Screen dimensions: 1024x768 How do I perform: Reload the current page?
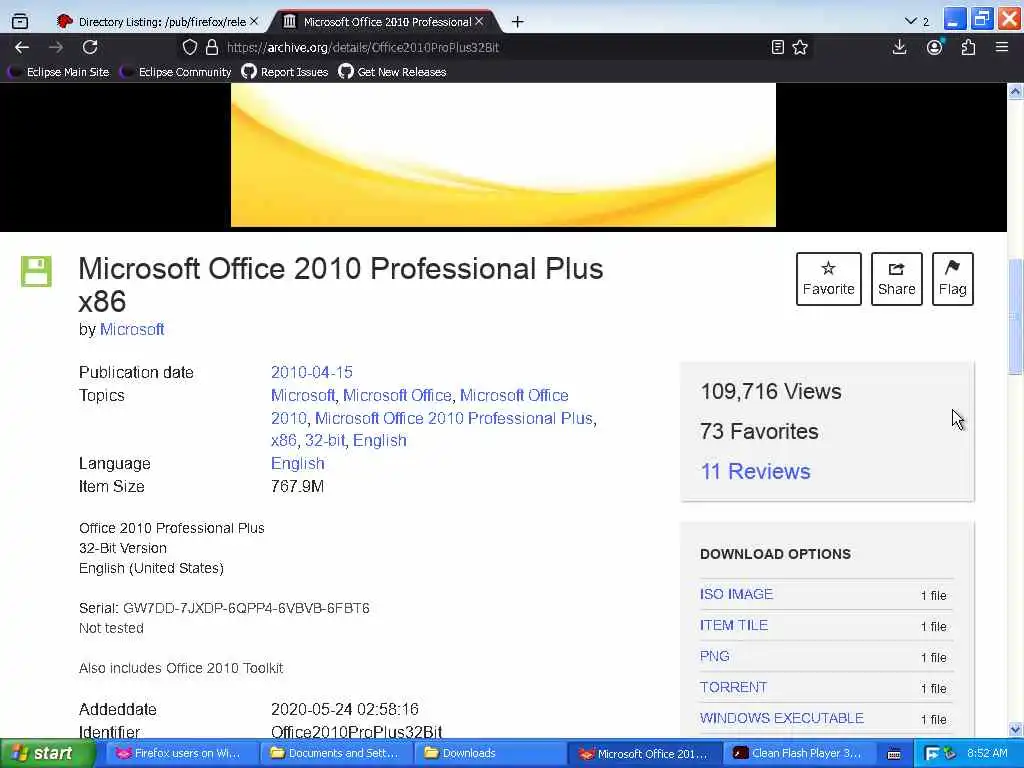pos(90,47)
